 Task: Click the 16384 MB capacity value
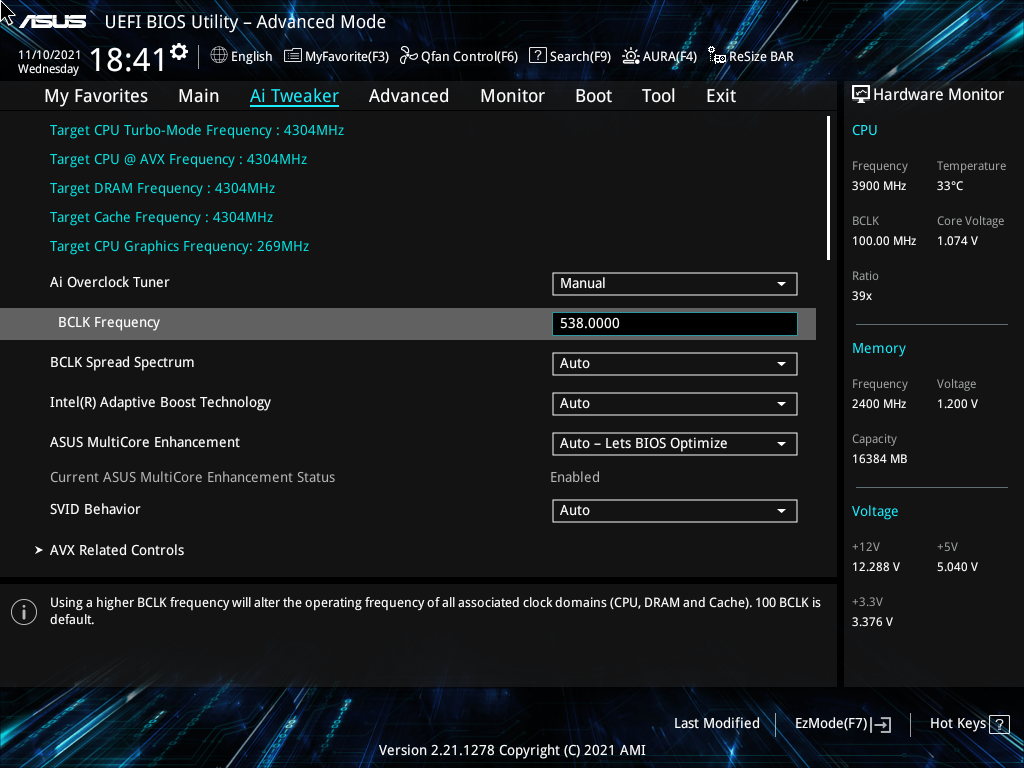(x=880, y=459)
